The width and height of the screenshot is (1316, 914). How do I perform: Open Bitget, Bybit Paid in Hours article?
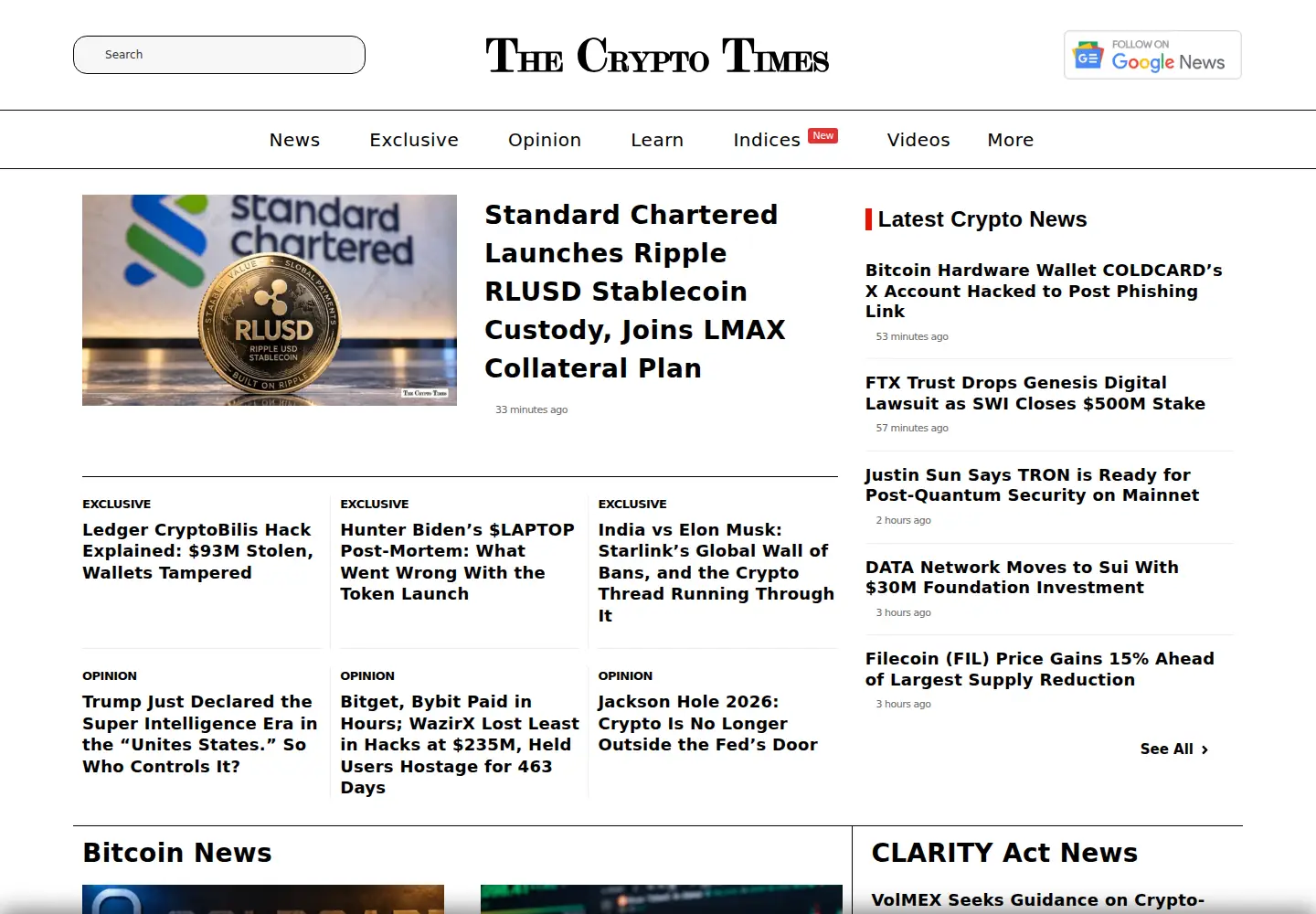coord(460,745)
